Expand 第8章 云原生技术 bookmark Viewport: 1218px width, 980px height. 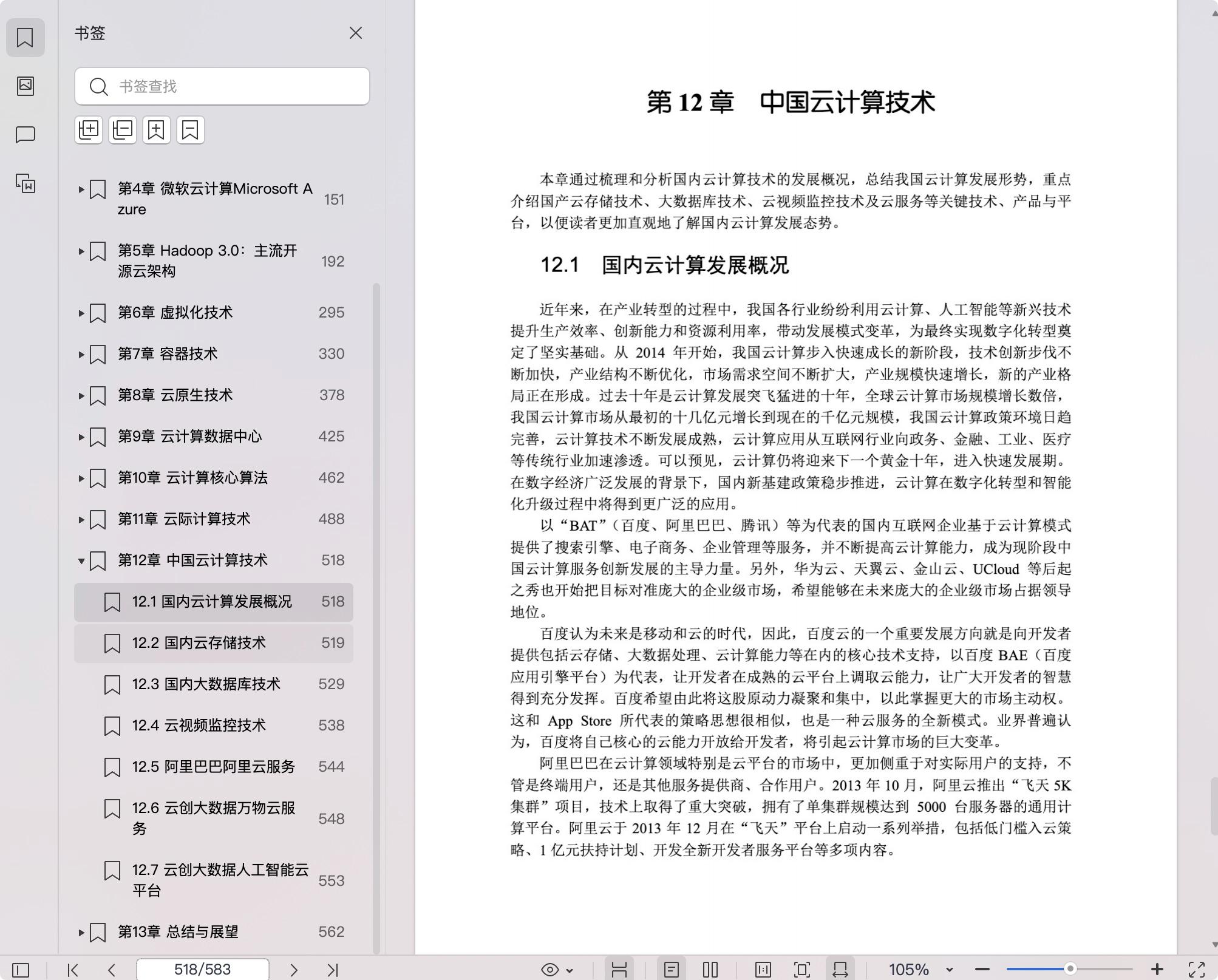[81, 396]
